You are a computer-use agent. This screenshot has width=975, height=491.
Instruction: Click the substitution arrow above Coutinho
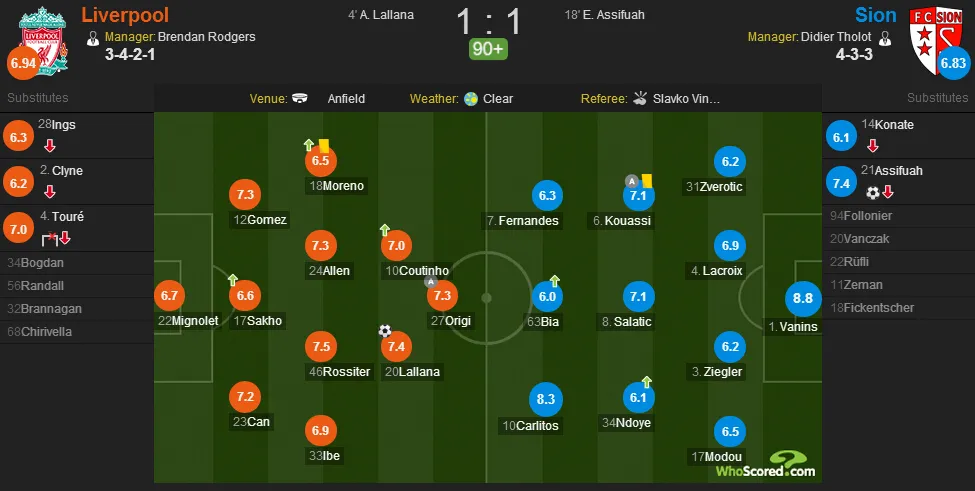384,230
